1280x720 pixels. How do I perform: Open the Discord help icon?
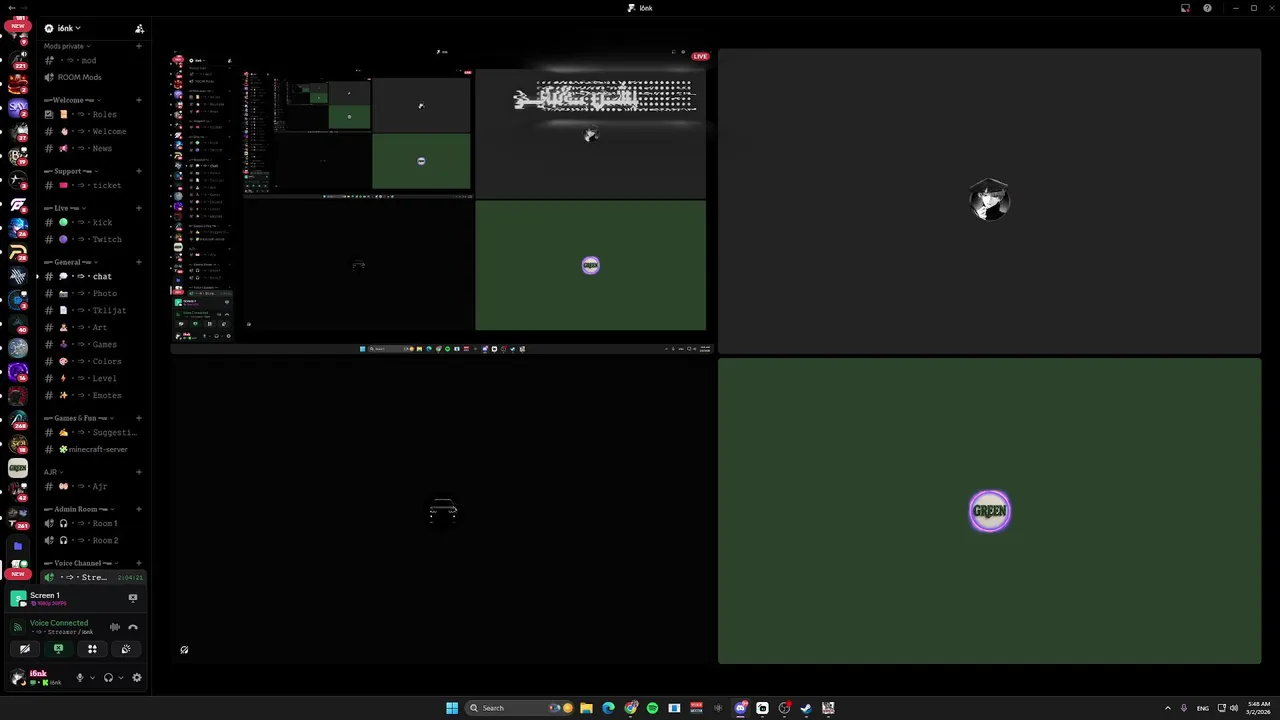(x=1207, y=8)
